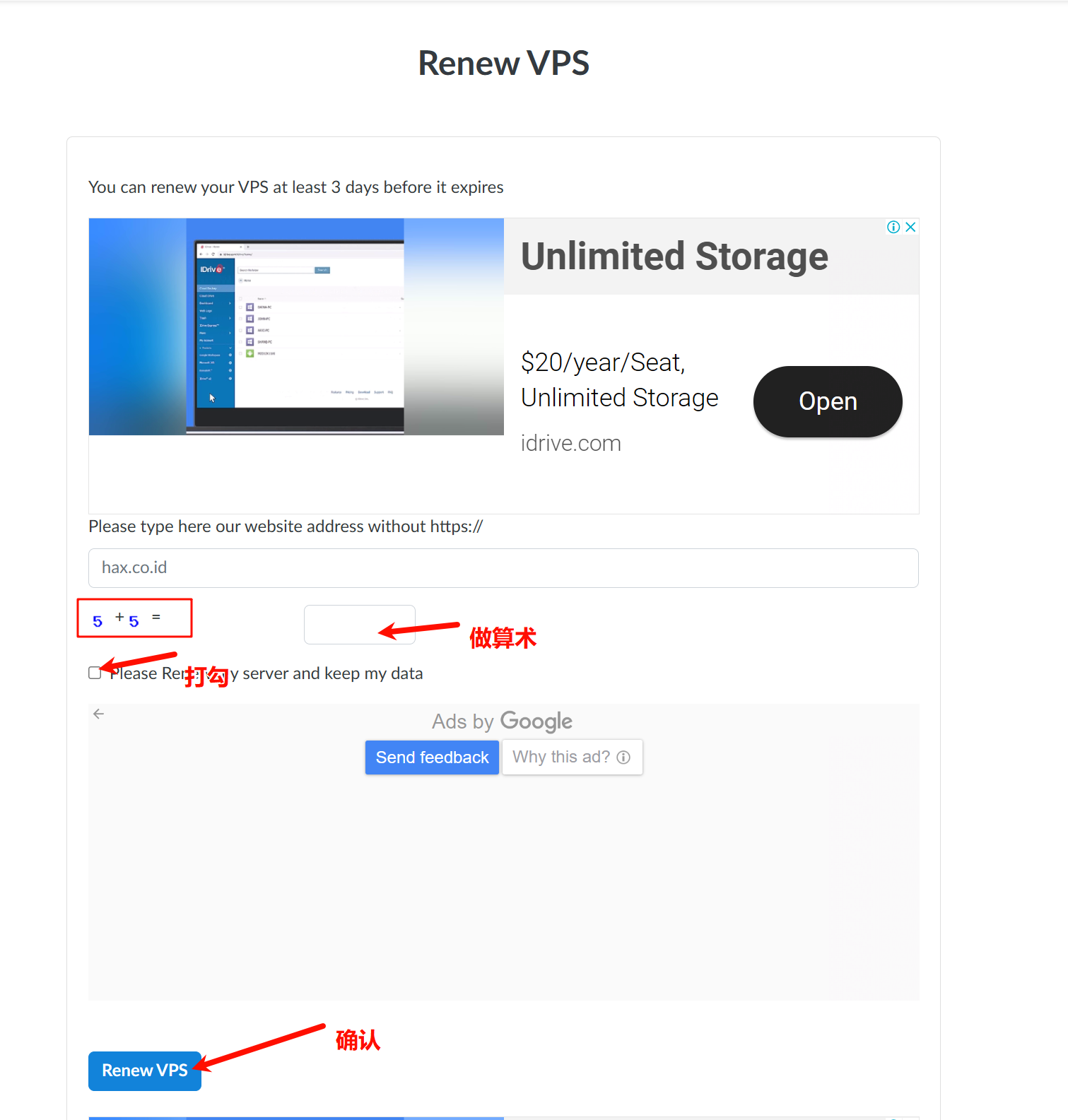Click the Ads by Google label
Viewport: 1068px width, 1120px height.
502,721
